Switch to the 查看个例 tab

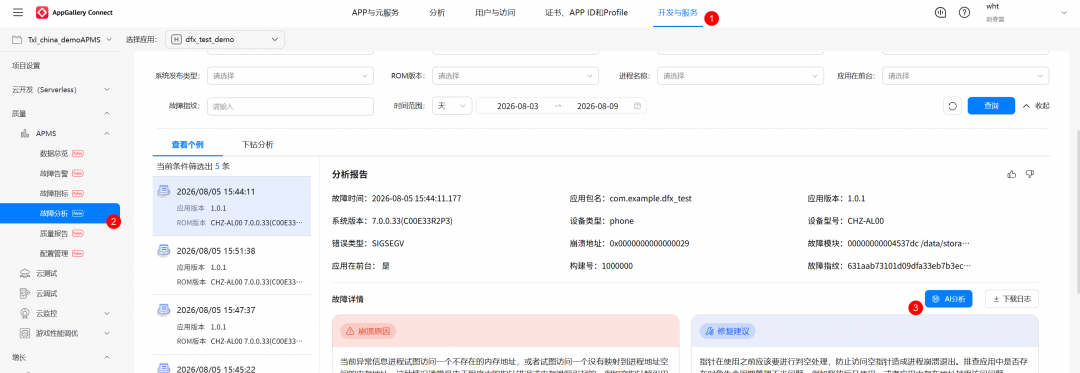(x=187, y=145)
